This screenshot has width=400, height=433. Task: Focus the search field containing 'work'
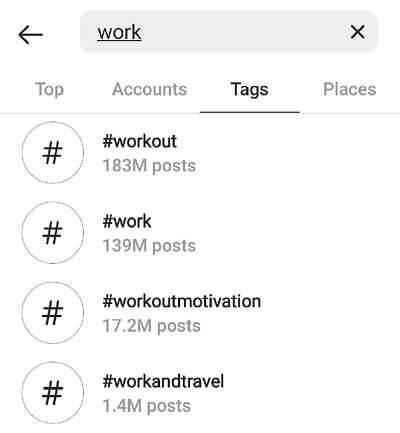(229, 32)
